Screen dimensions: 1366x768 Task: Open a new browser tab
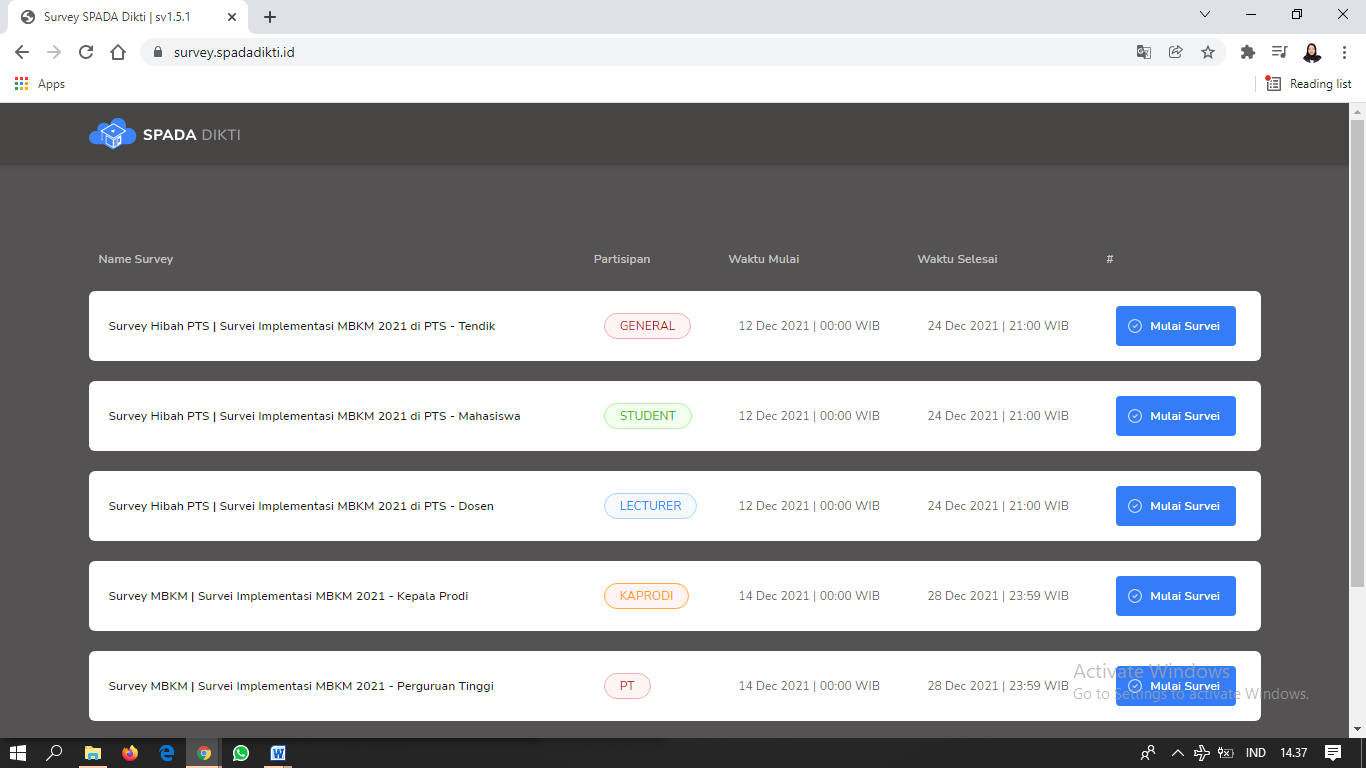coord(270,17)
